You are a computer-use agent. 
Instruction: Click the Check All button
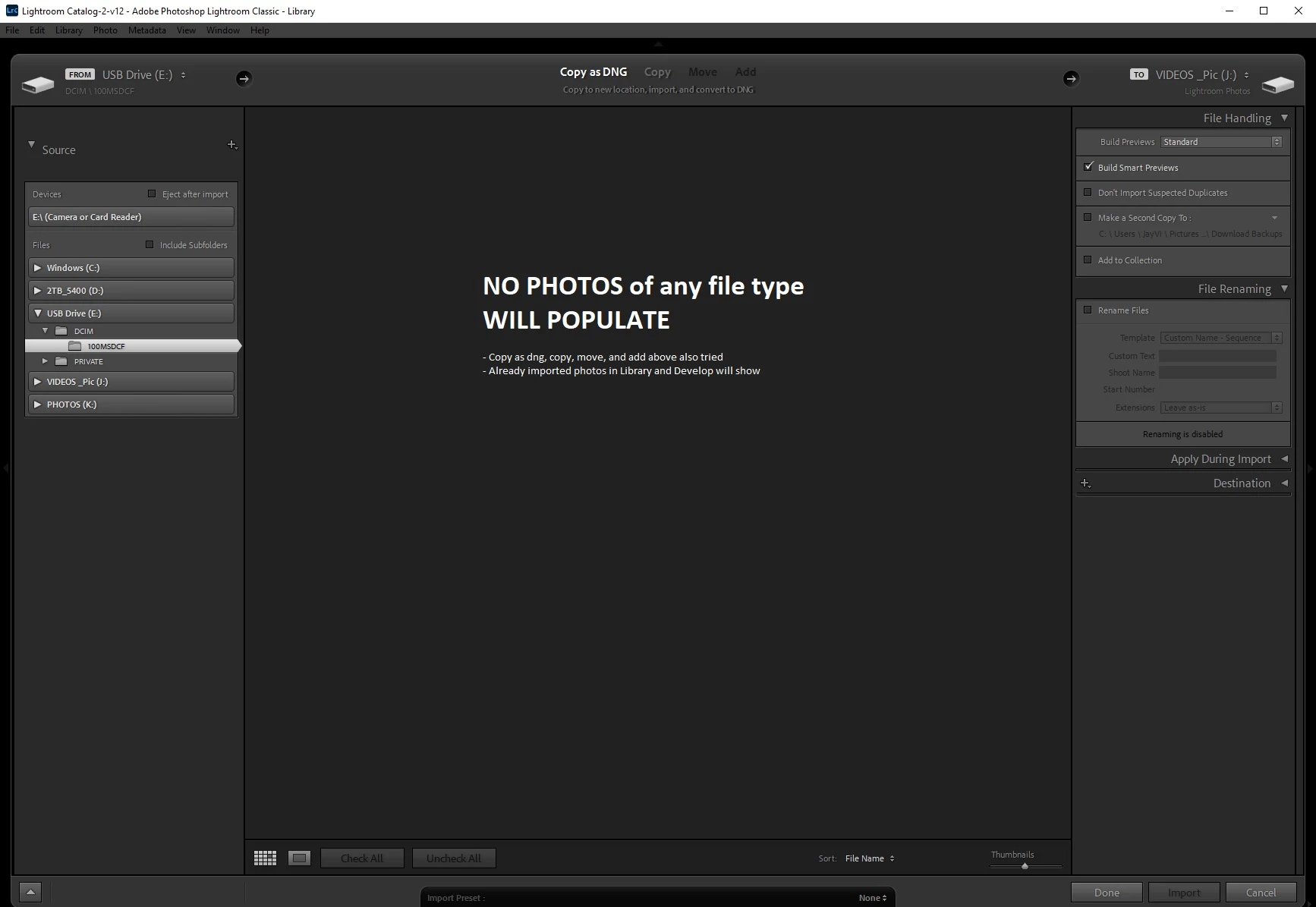tap(362, 858)
